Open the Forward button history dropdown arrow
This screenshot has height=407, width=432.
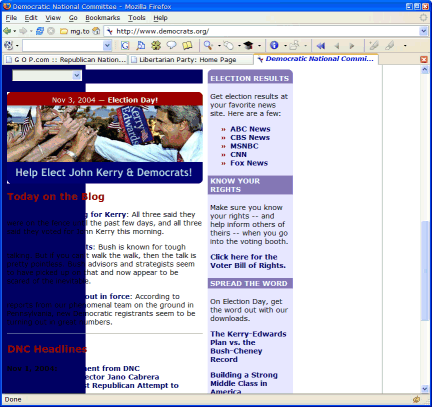tap(31, 31)
